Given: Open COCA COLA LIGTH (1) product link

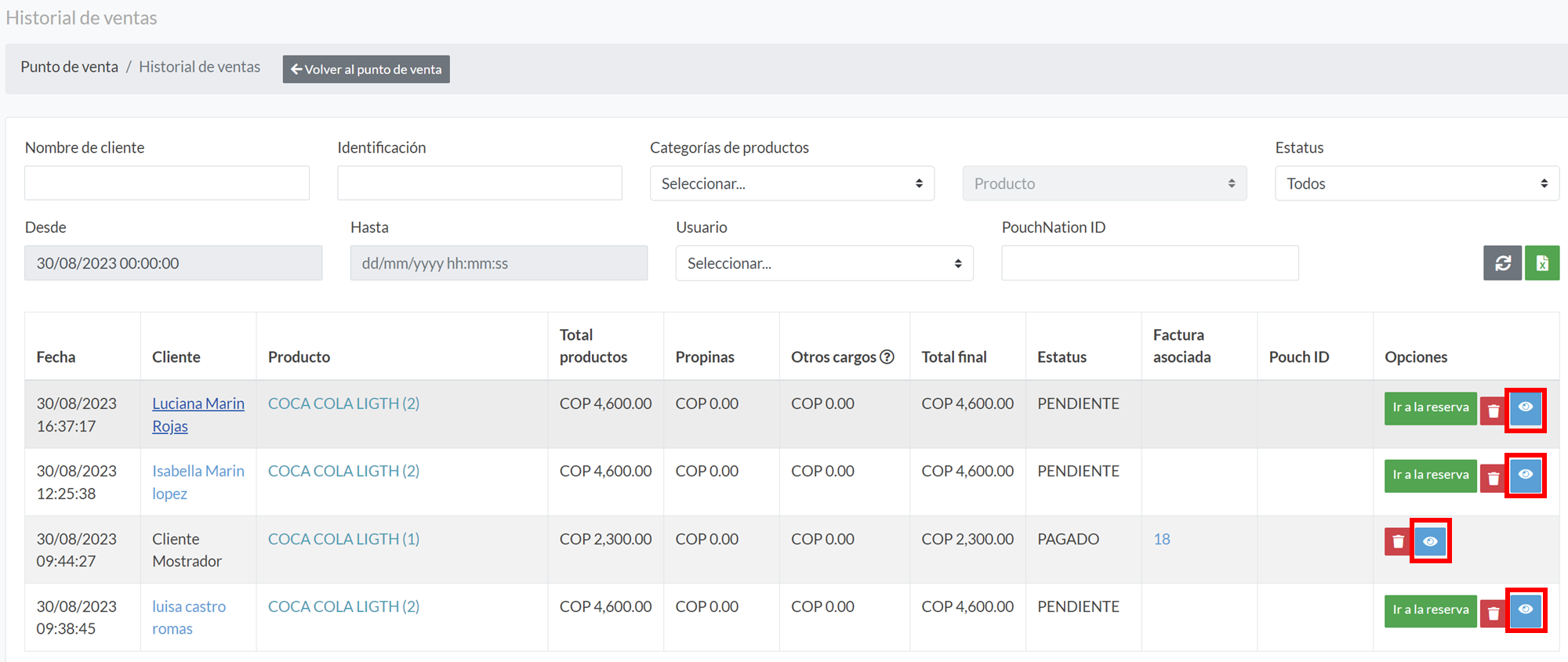Looking at the screenshot, I should point(343,539).
